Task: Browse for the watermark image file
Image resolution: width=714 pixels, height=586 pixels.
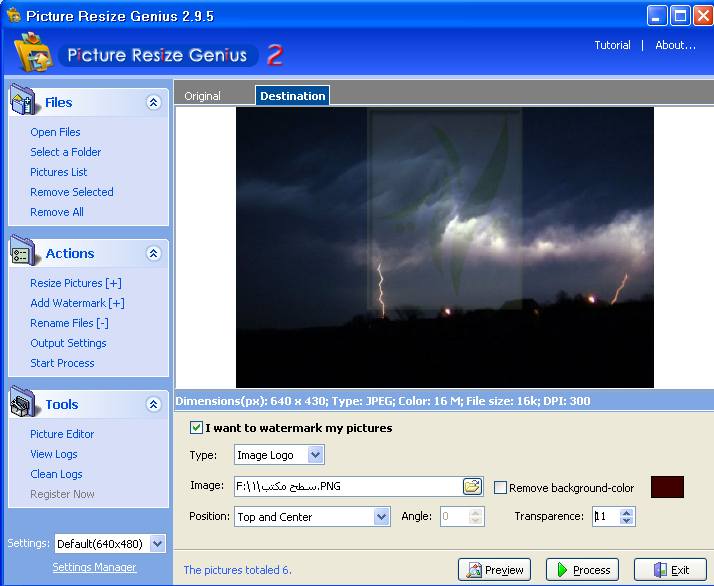Action: 472,486
